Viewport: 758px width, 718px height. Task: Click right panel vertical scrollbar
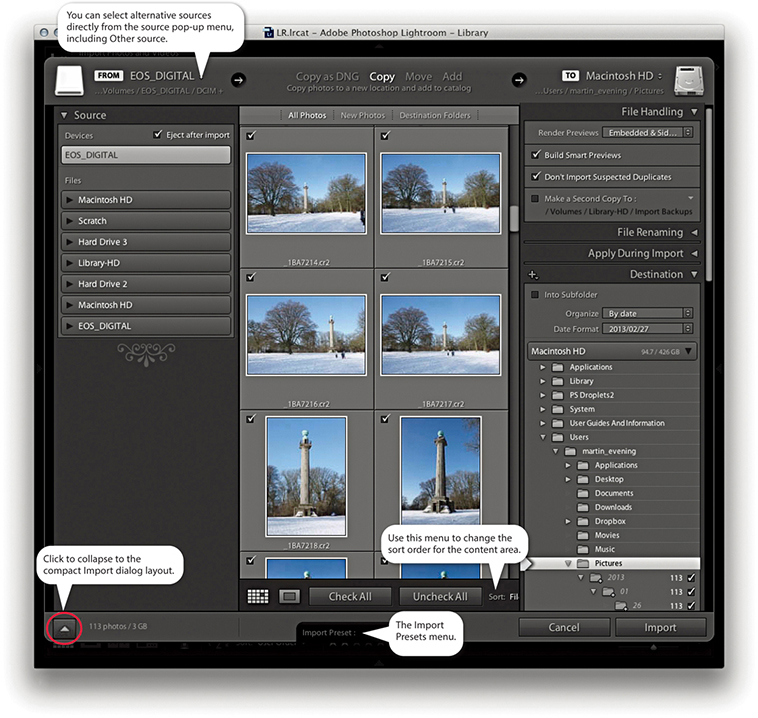click(709, 193)
